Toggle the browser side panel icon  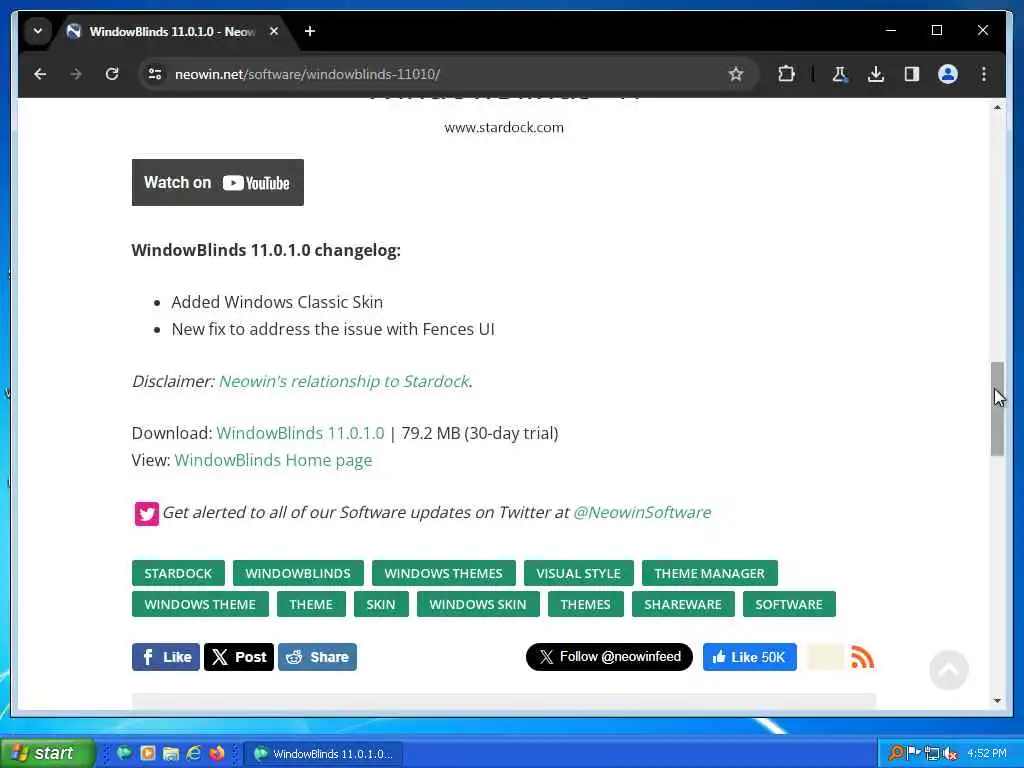pyautogui.click(x=912, y=74)
